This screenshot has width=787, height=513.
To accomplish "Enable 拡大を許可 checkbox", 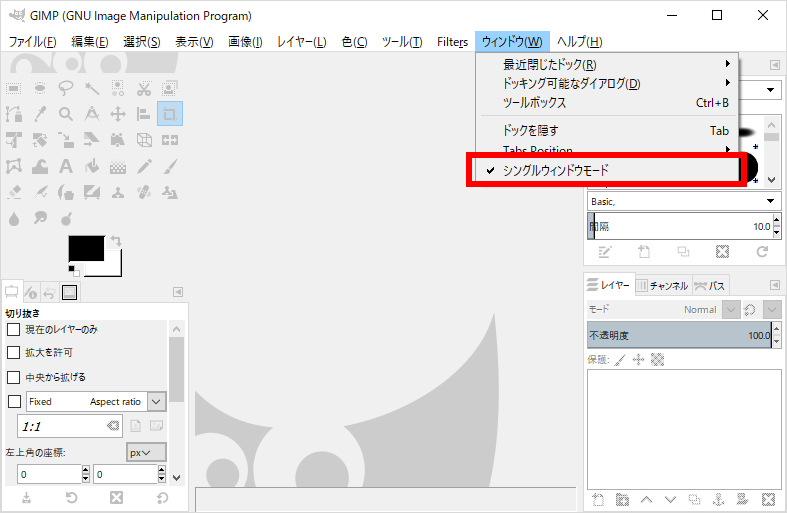I will [x=14, y=353].
